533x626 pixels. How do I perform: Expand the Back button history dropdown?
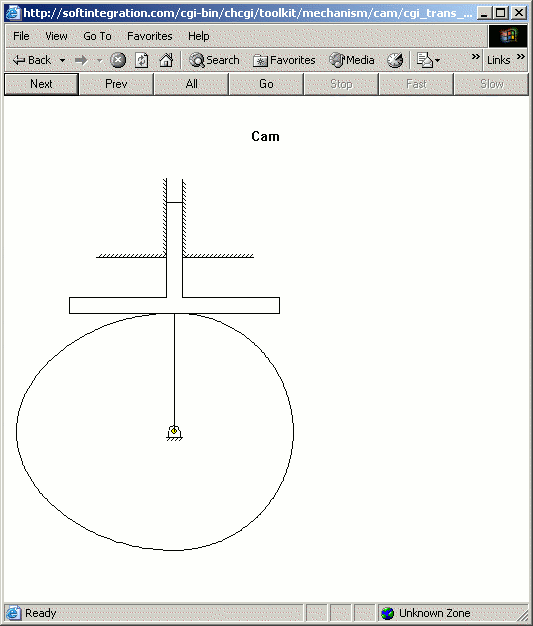(63, 61)
